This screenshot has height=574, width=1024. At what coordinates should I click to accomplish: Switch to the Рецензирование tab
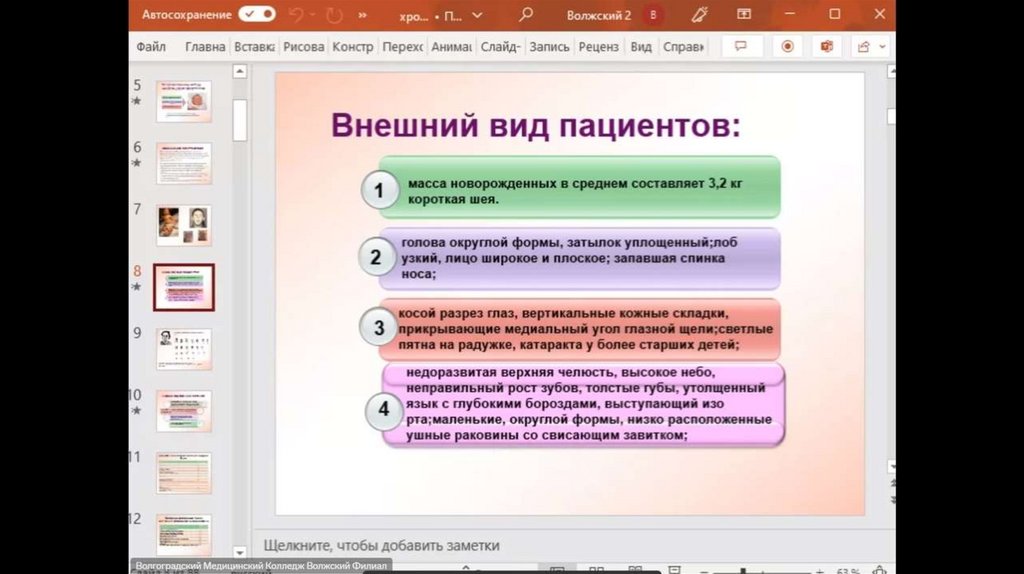pos(598,47)
